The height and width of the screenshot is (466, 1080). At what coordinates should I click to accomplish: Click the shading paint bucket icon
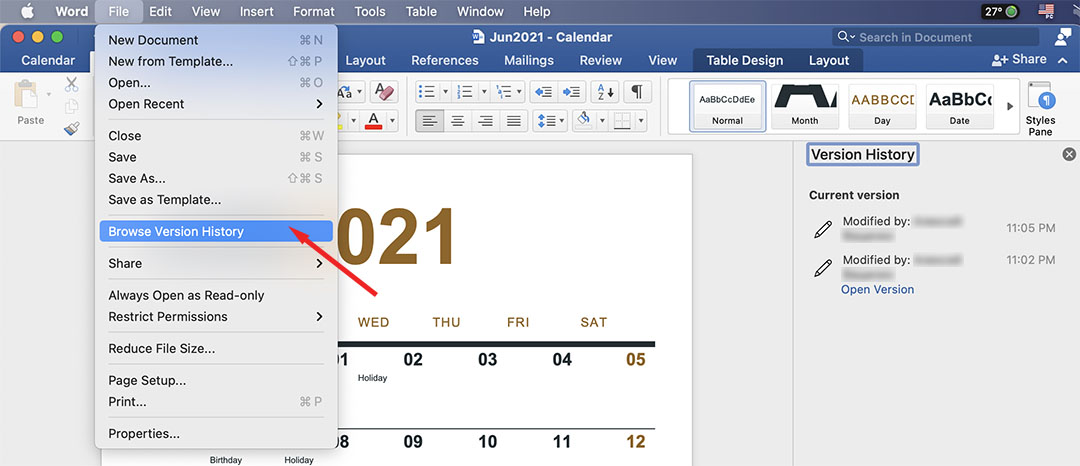point(584,121)
